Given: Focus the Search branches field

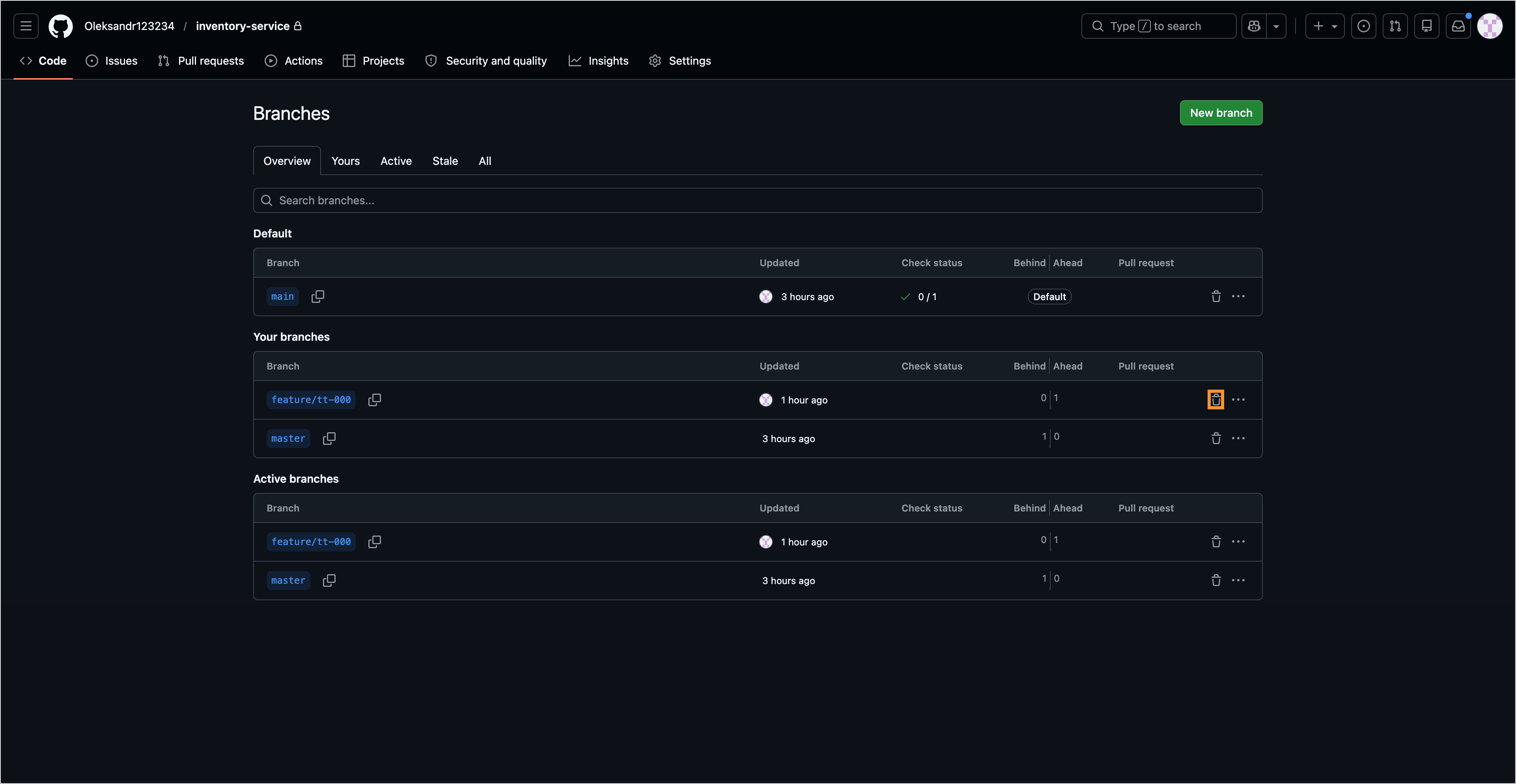Looking at the screenshot, I should (x=758, y=200).
